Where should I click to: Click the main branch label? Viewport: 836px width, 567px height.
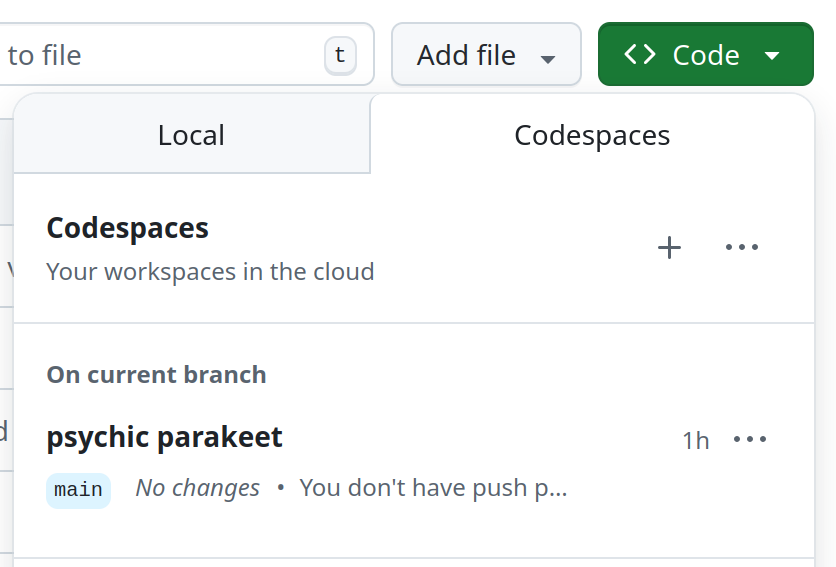point(78,490)
